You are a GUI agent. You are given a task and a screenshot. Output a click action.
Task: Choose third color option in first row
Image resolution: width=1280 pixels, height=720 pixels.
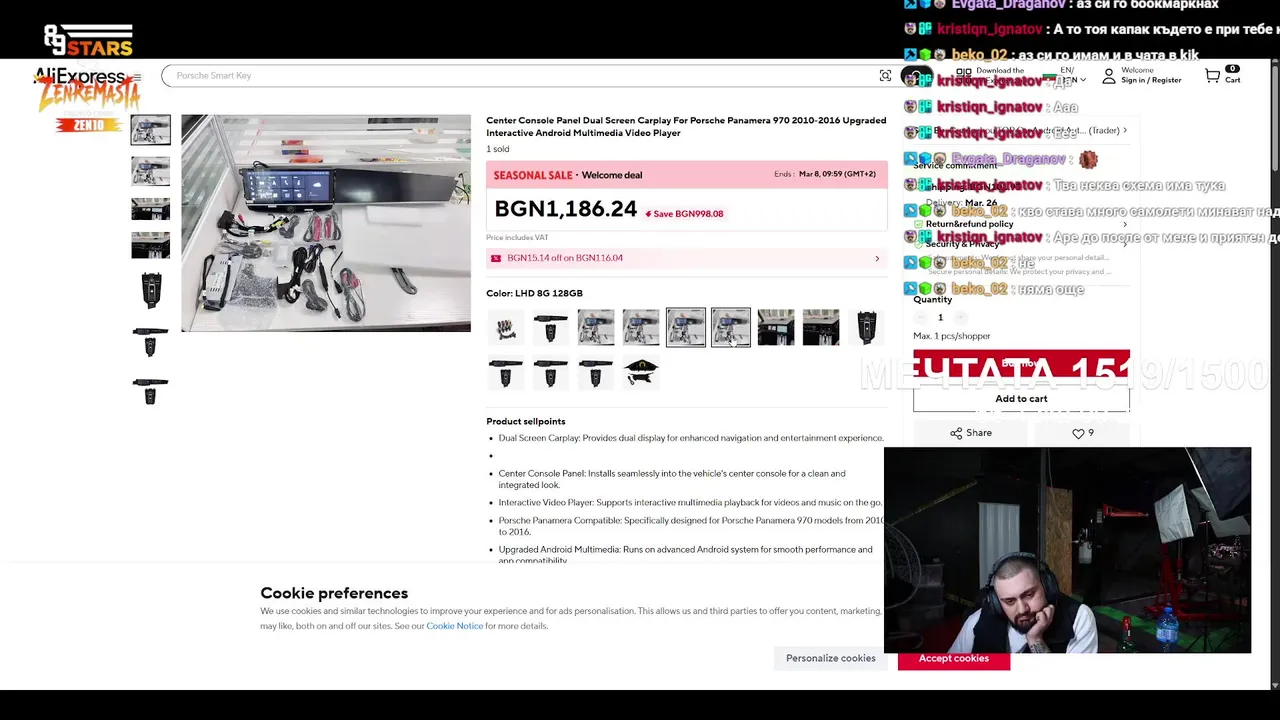pyautogui.click(x=596, y=327)
